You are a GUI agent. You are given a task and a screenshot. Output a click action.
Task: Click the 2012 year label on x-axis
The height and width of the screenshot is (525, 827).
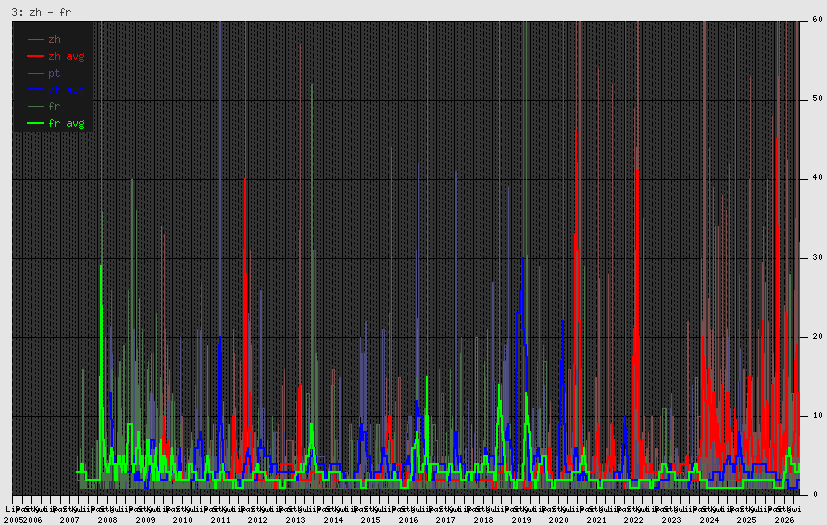(x=257, y=520)
